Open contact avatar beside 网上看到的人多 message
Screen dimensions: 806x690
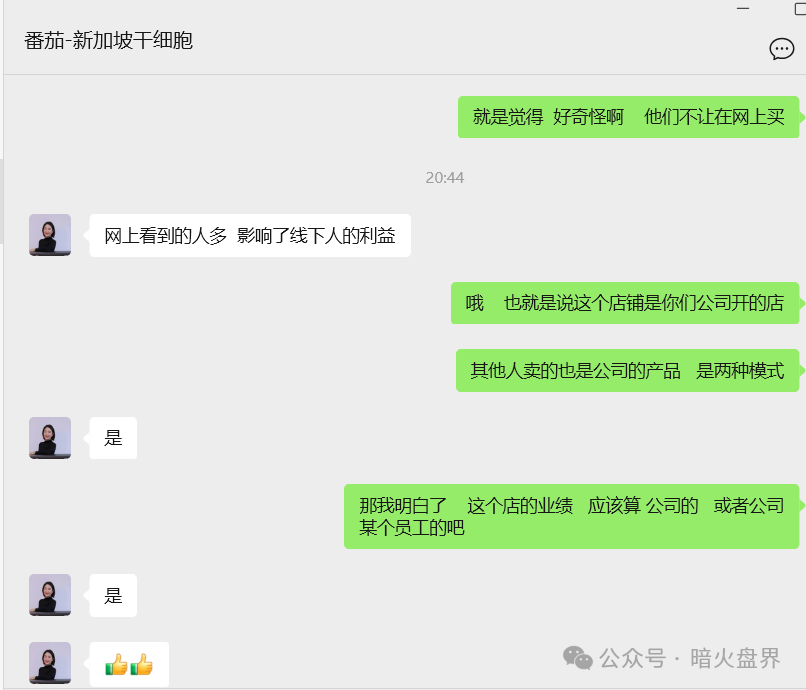coord(50,235)
